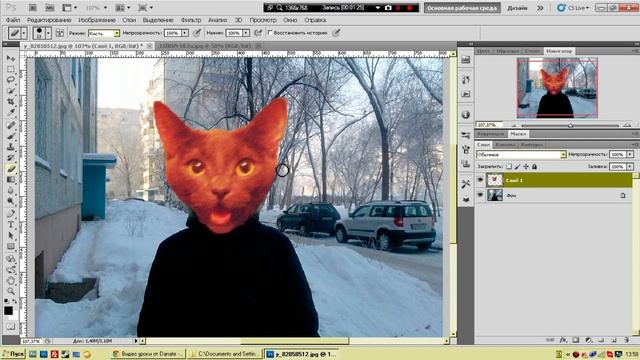Open the layer fill arrow in Layers panel

(630, 167)
